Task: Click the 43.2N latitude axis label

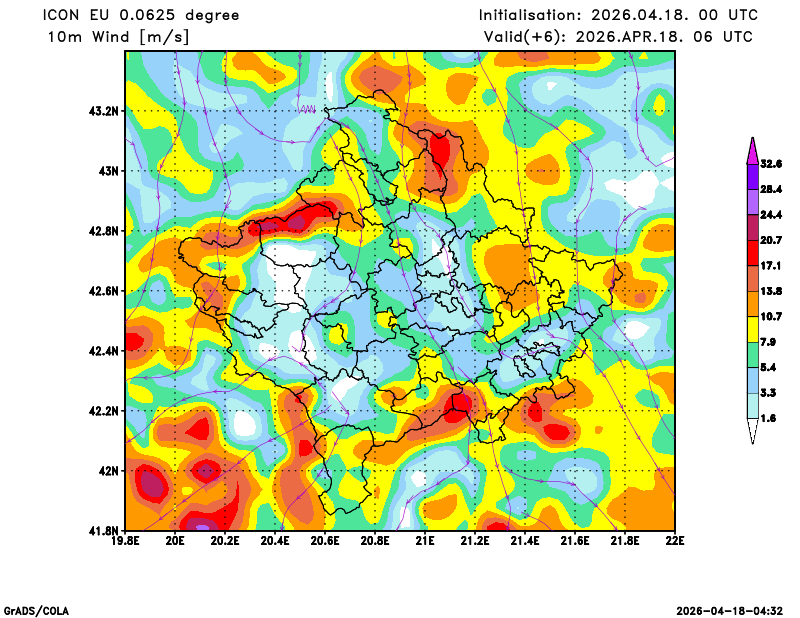Action: pyautogui.click(x=104, y=111)
